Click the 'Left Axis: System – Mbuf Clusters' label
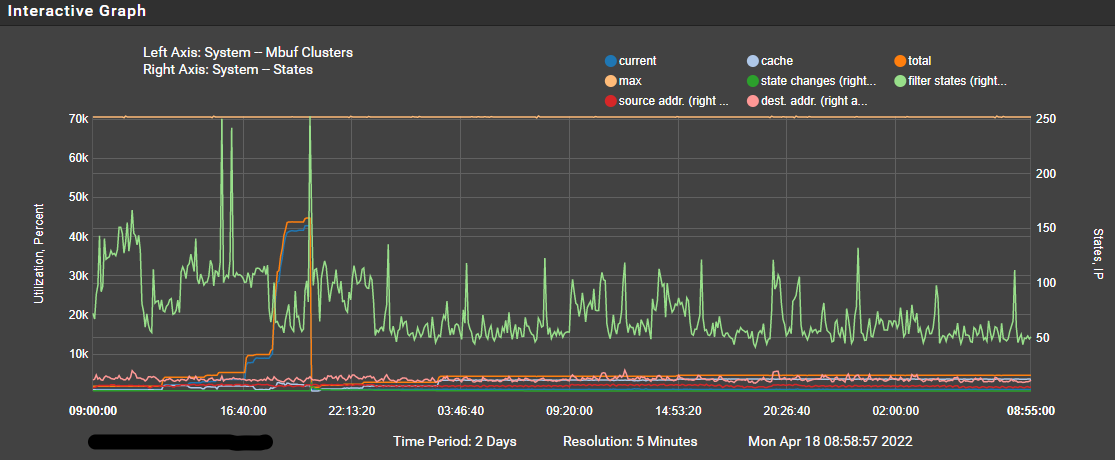Viewport: 1115px width, 460px height. tap(247, 53)
